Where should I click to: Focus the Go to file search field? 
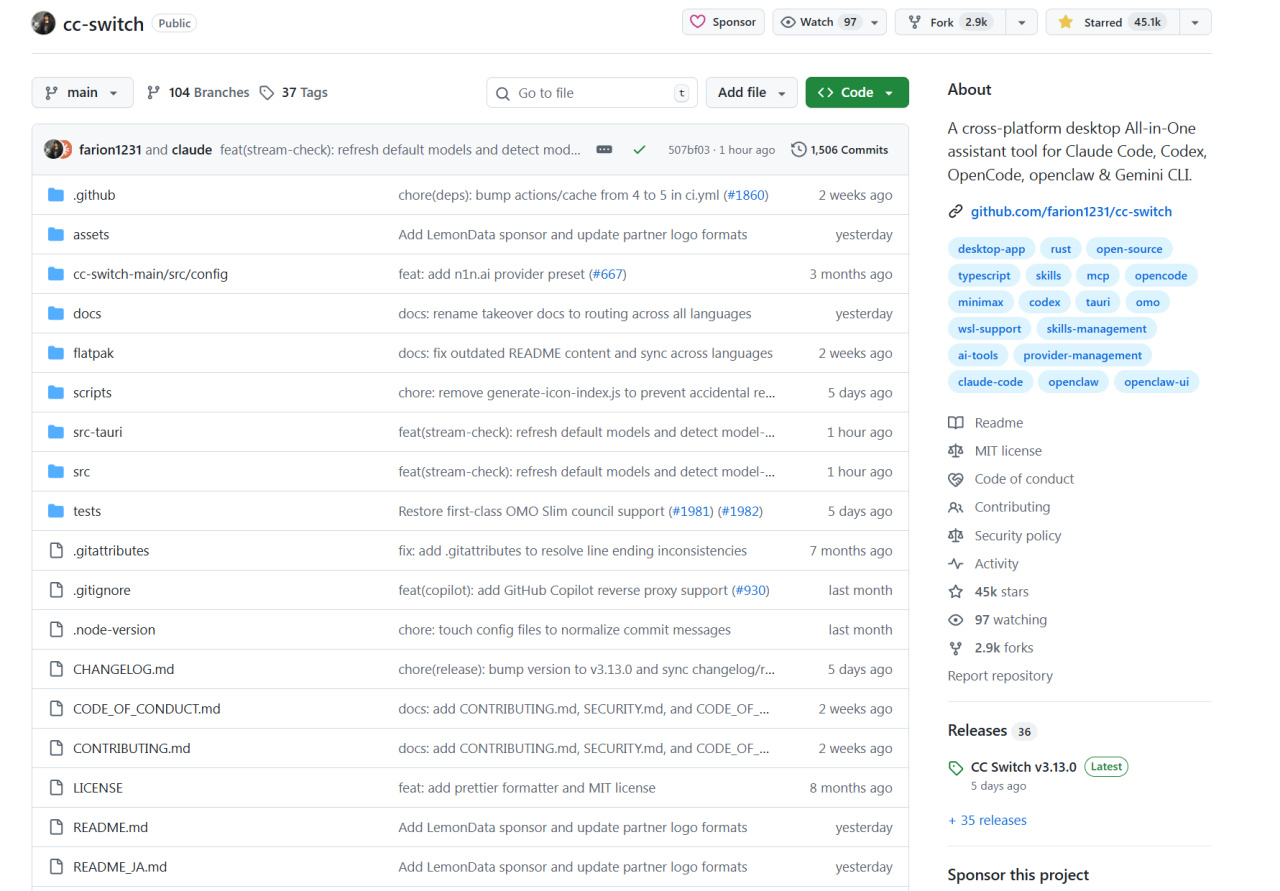point(592,93)
